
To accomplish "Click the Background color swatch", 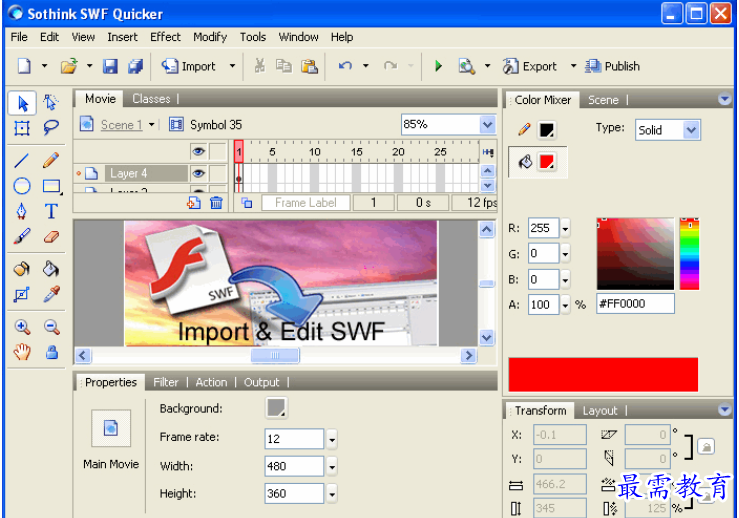I will point(276,408).
